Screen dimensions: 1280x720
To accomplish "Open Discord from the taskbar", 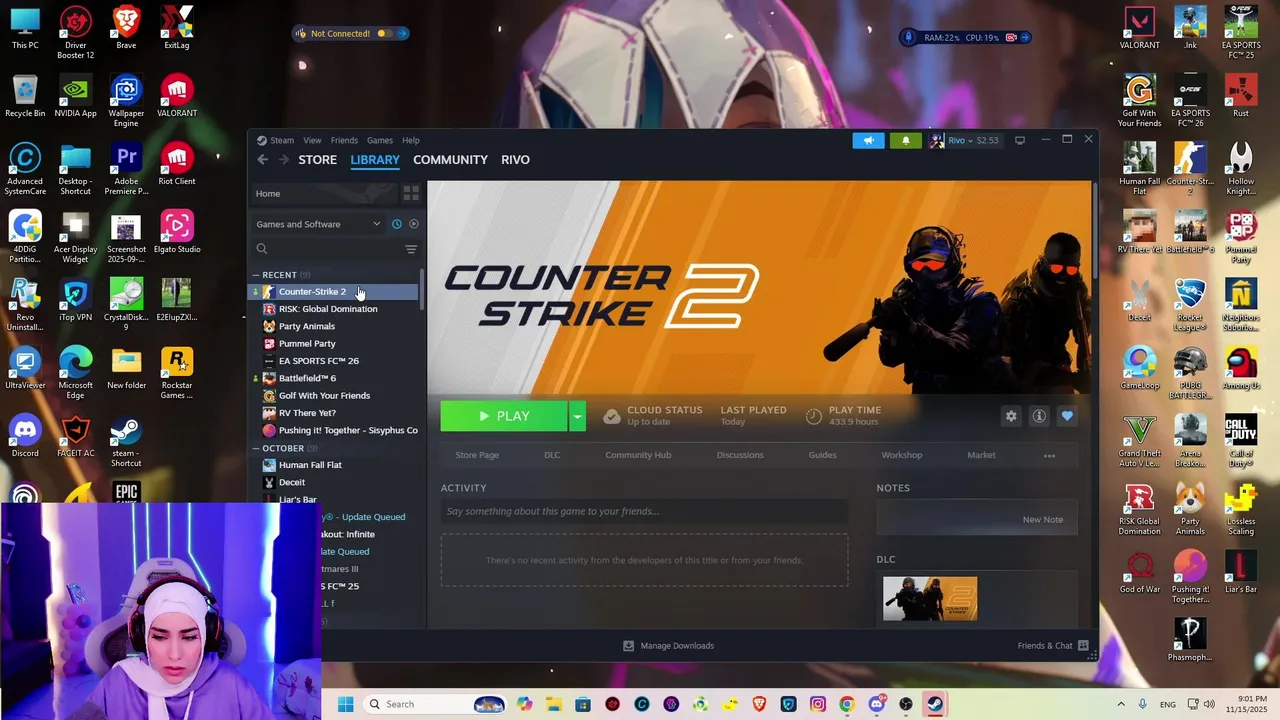I will [x=876, y=704].
